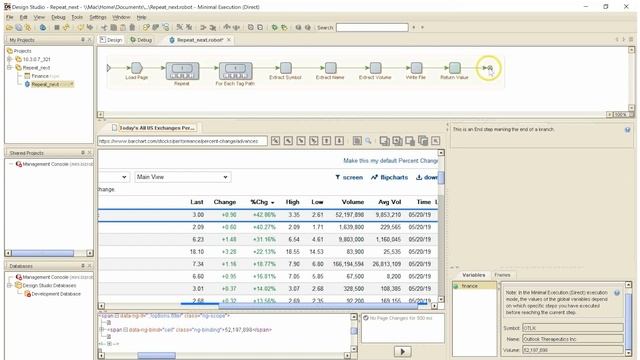Click the magnifier icon in the browser toolbar
Screen dimensions: 640x360
[x=369, y=141]
